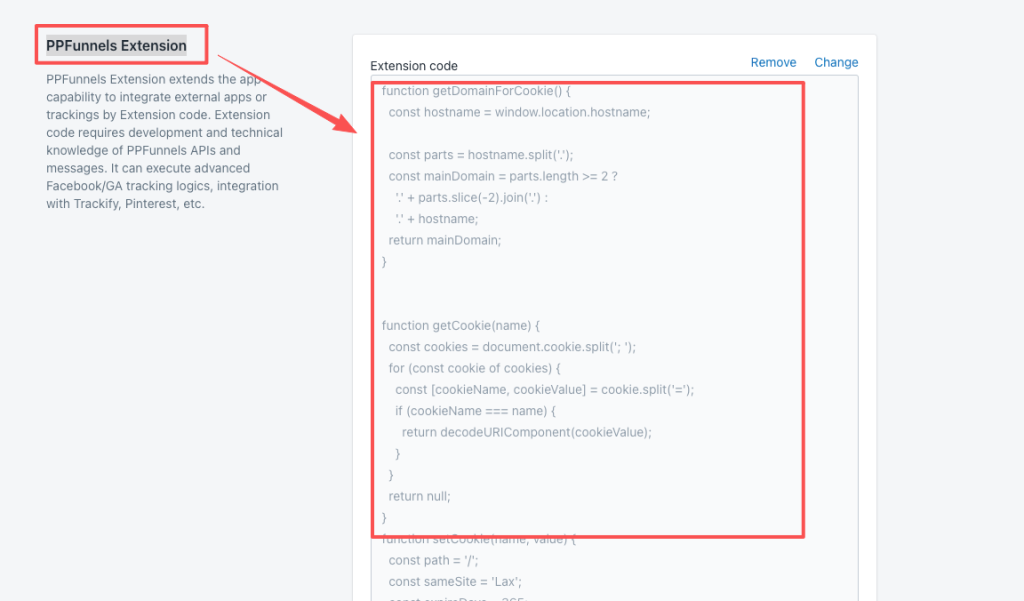Click the const cookies document.cookie.split line
Screen dimensions: 1024x601
(512, 347)
